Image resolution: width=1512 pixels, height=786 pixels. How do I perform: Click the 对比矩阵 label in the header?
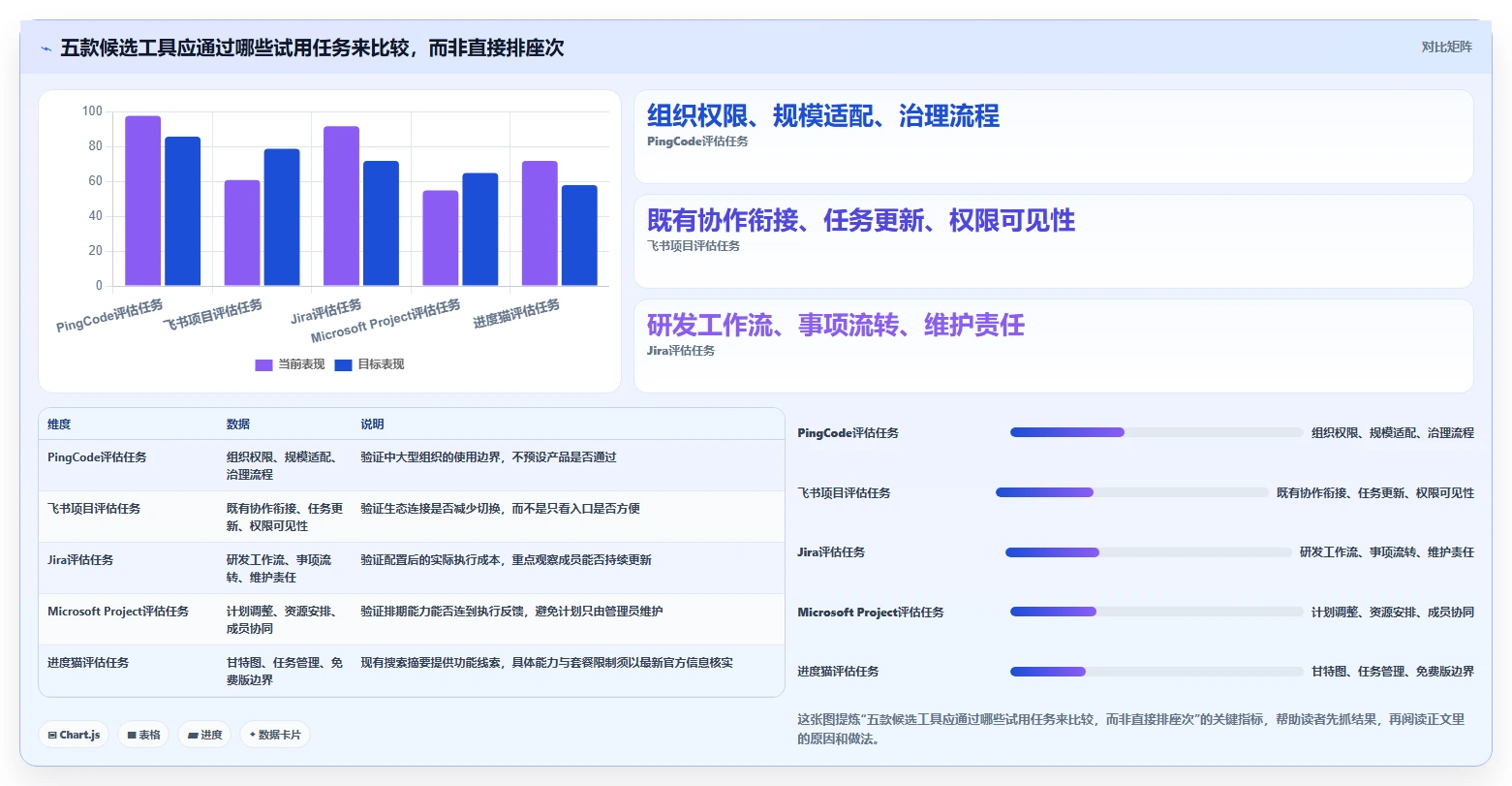pyautogui.click(x=1446, y=47)
